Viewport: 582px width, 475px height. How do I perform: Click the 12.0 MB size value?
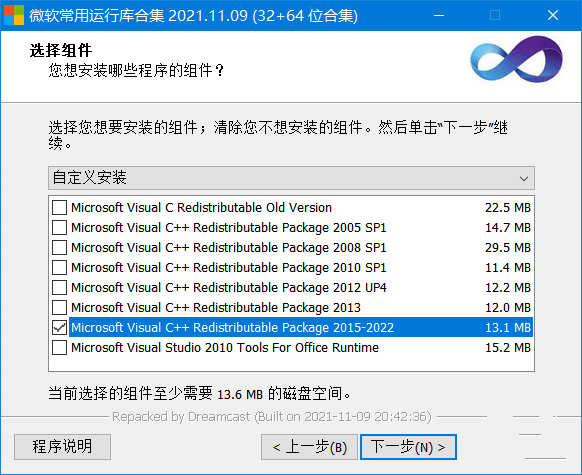tap(508, 308)
